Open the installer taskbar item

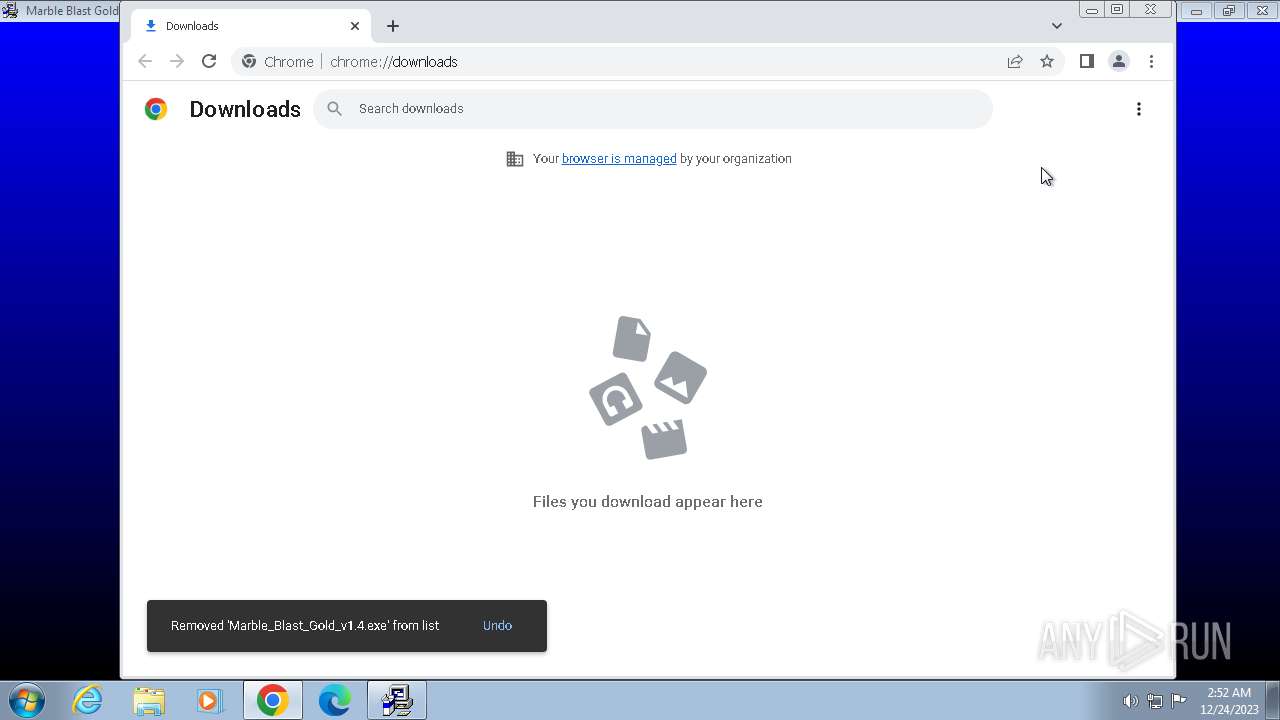pyautogui.click(x=397, y=700)
